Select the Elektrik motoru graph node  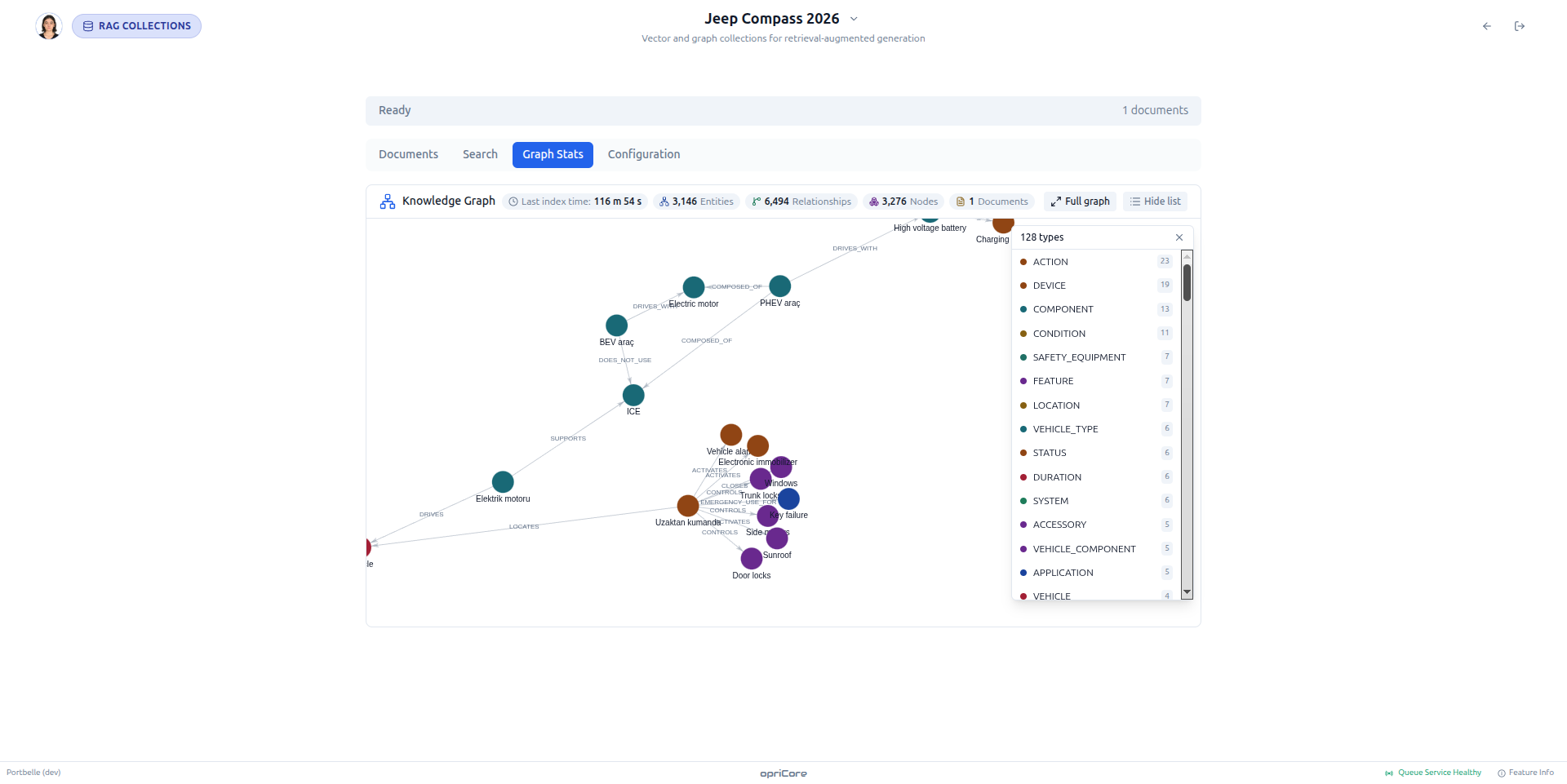coord(503,482)
